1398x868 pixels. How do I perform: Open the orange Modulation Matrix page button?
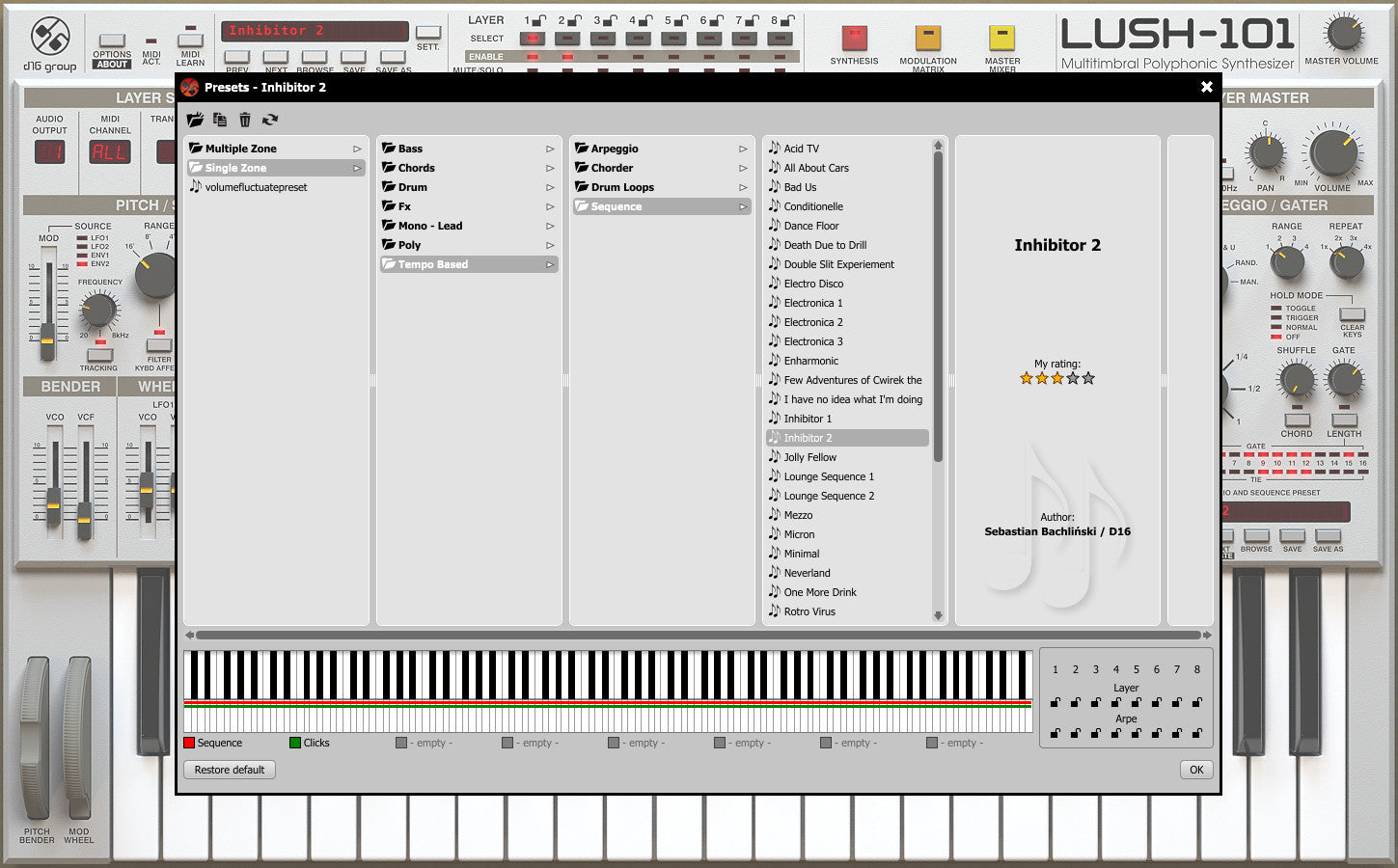928,39
